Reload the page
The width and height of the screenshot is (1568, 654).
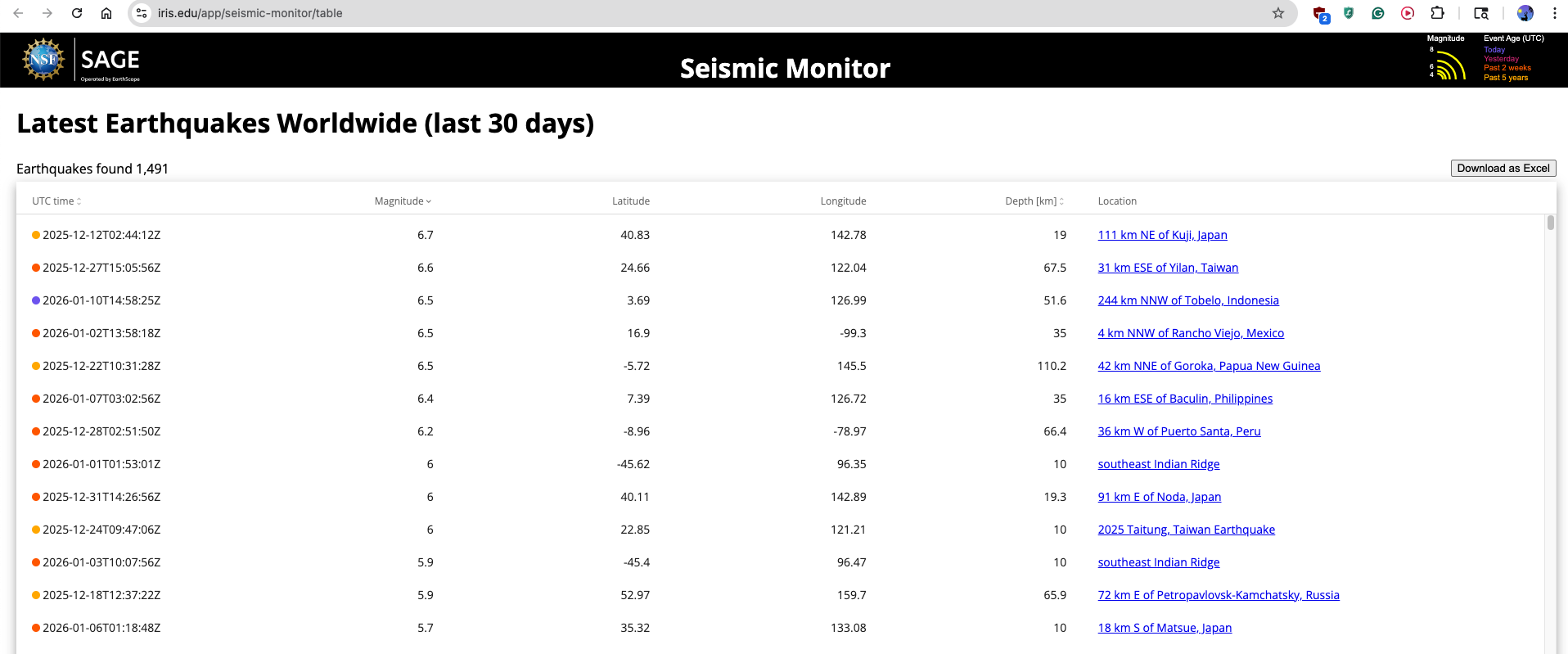77,13
